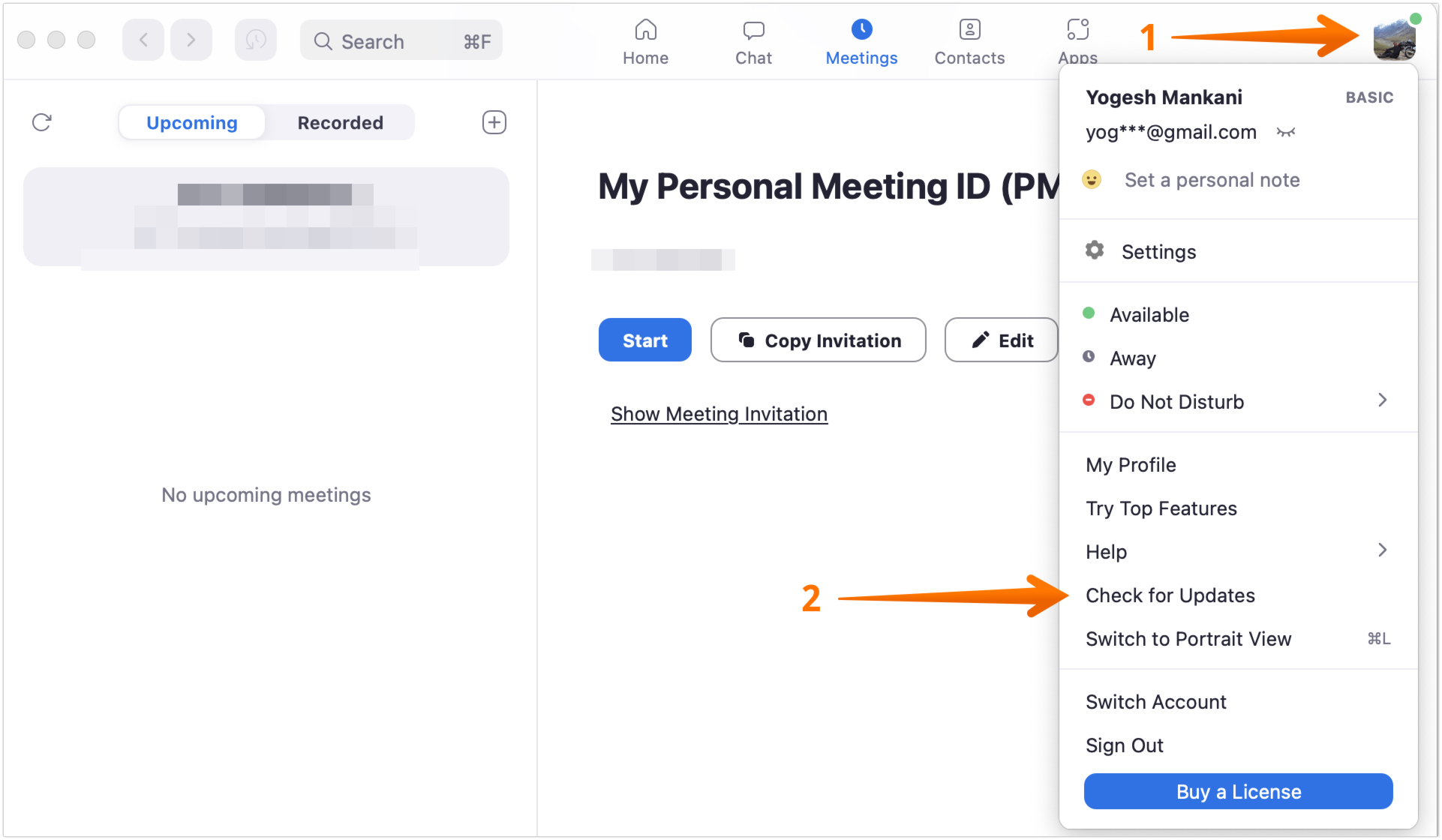The image size is (1442, 840).
Task: Switch to the Recorded tab
Action: [x=340, y=123]
